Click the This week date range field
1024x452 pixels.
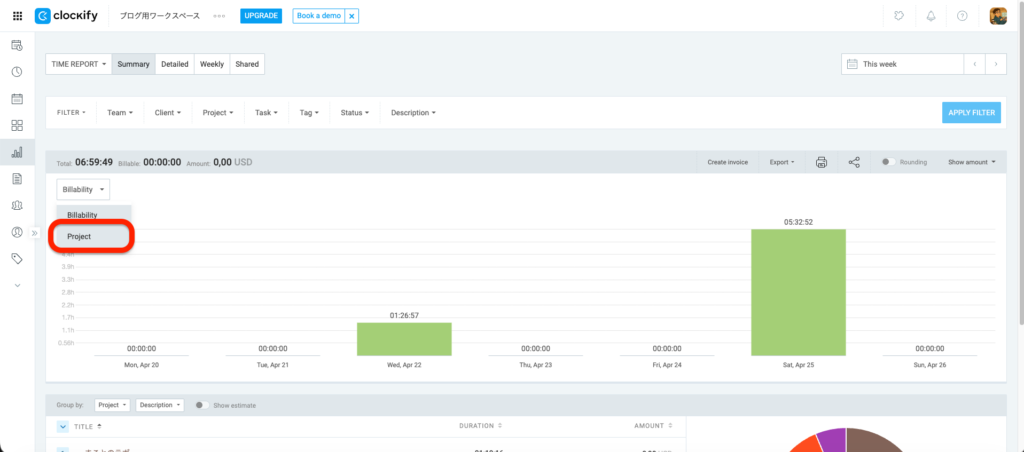900,64
